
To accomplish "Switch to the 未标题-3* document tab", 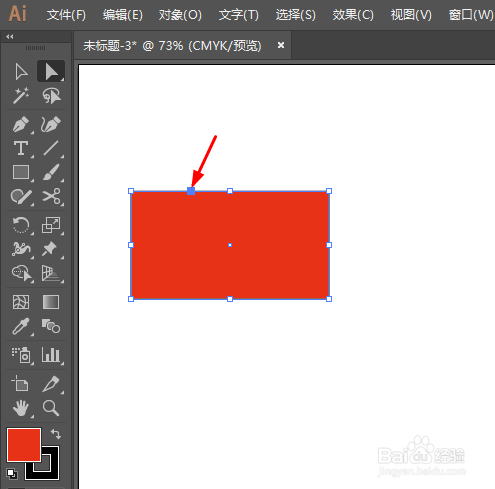I will click(x=172, y=46).
